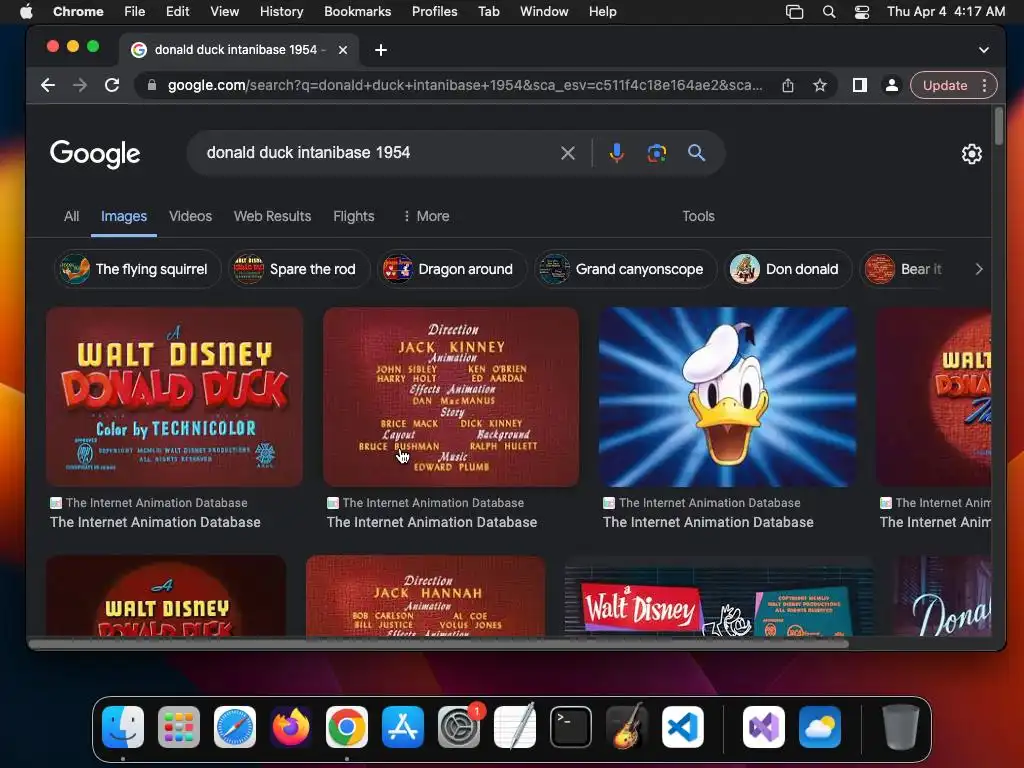Clear the search query with the X
This screenshot has width=1024, height=768.
(x=568, y=153)
